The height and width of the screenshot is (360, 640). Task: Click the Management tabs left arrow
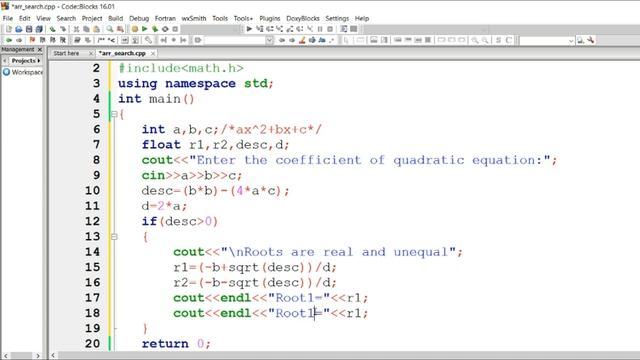click(x=4, y=60)
